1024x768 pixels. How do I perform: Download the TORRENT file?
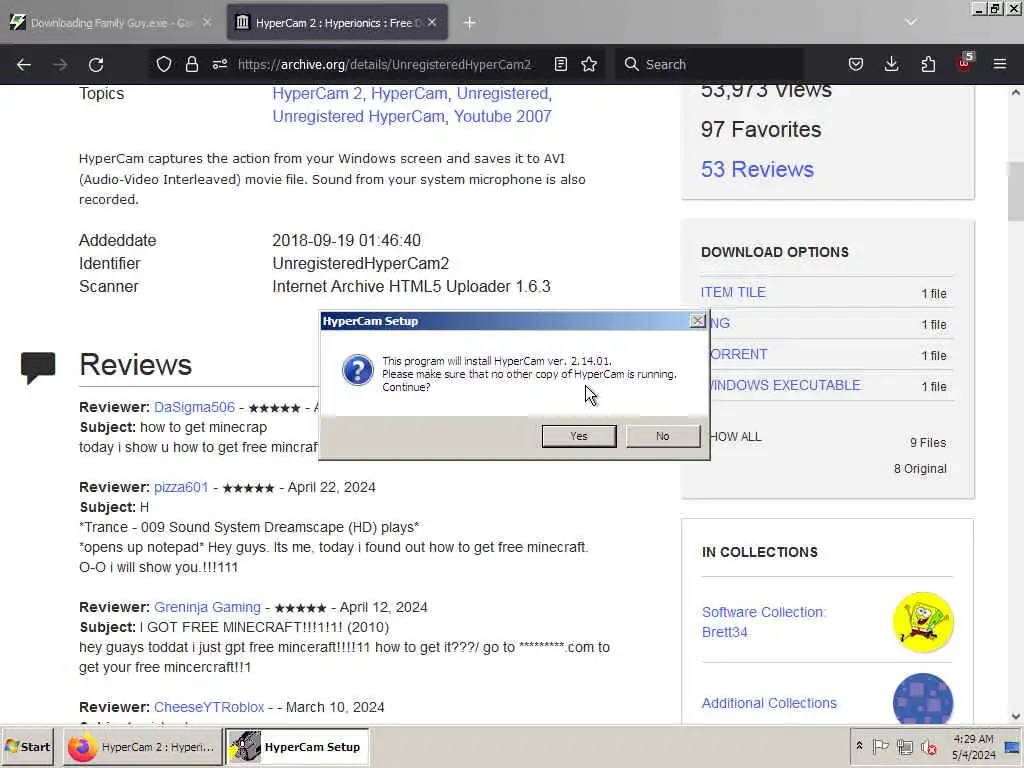(x=739, y=355)
